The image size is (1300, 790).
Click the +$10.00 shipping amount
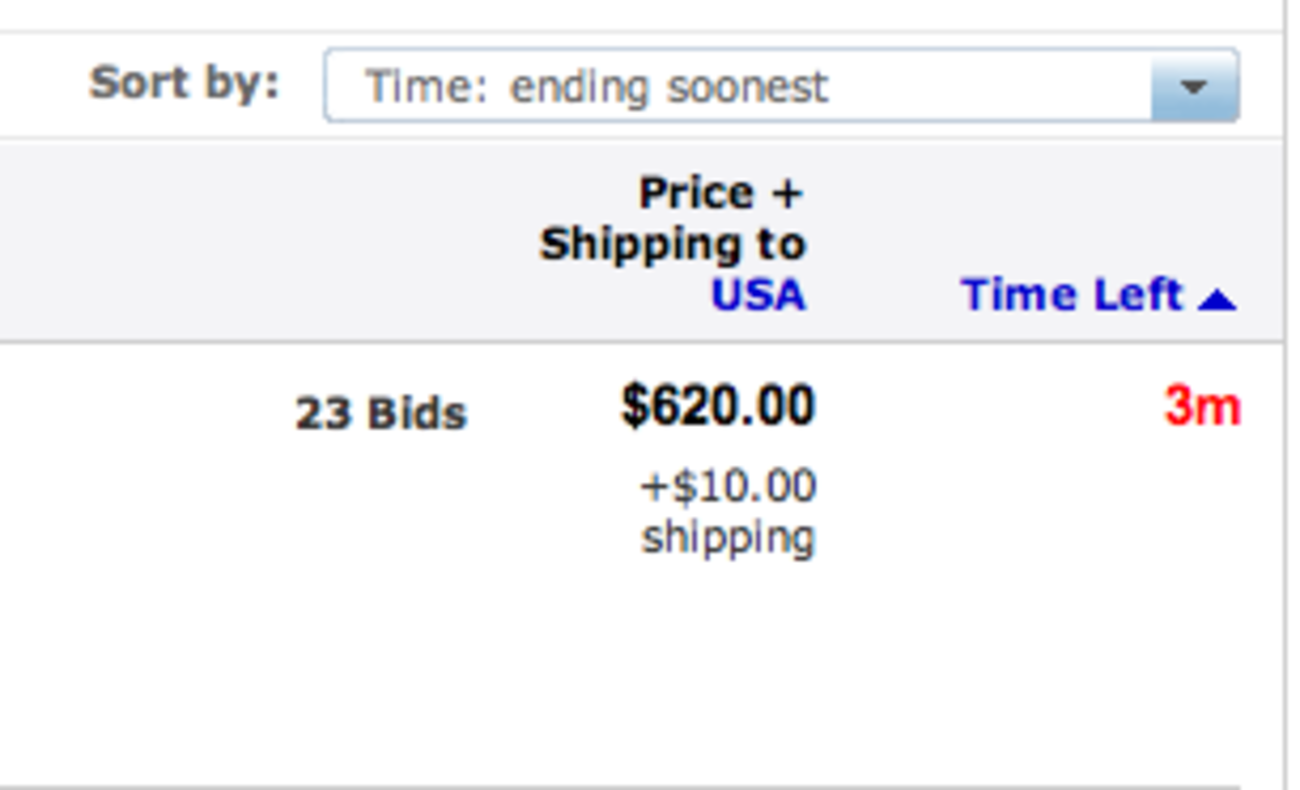coord(728,487)
